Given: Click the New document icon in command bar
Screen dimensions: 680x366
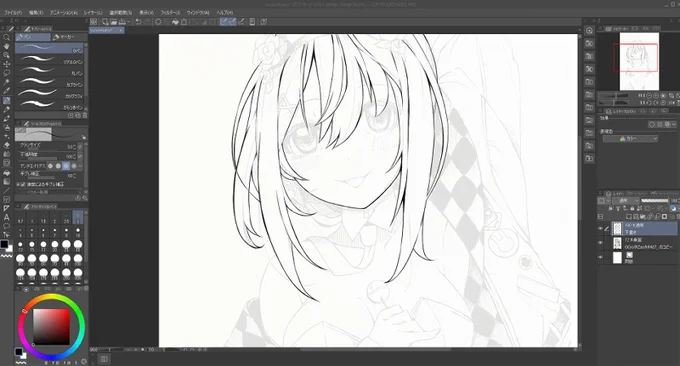Looking at the screenshot, I should [105, 22].
